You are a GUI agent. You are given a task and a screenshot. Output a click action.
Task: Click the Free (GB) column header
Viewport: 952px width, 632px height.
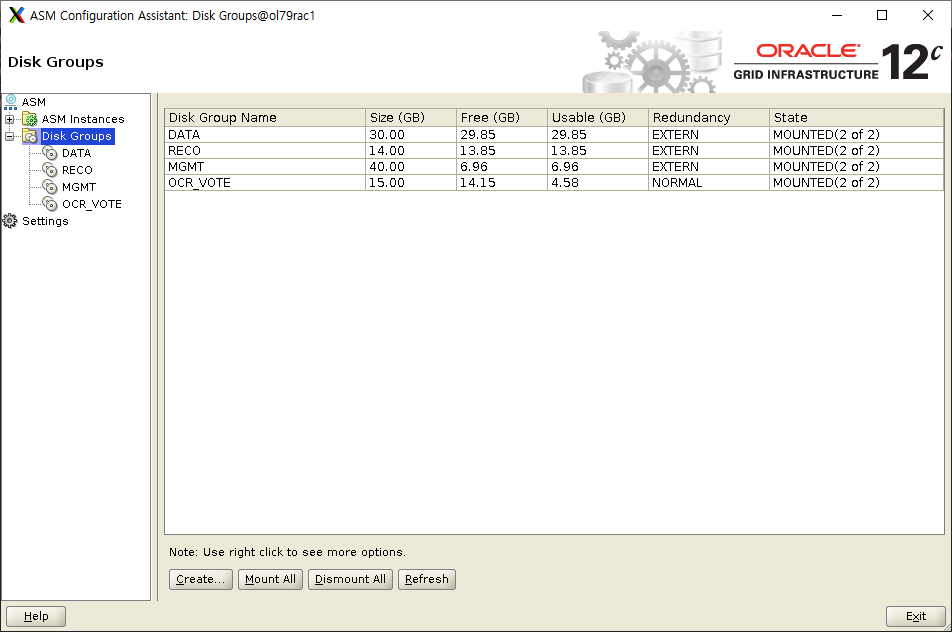(502, 117)
